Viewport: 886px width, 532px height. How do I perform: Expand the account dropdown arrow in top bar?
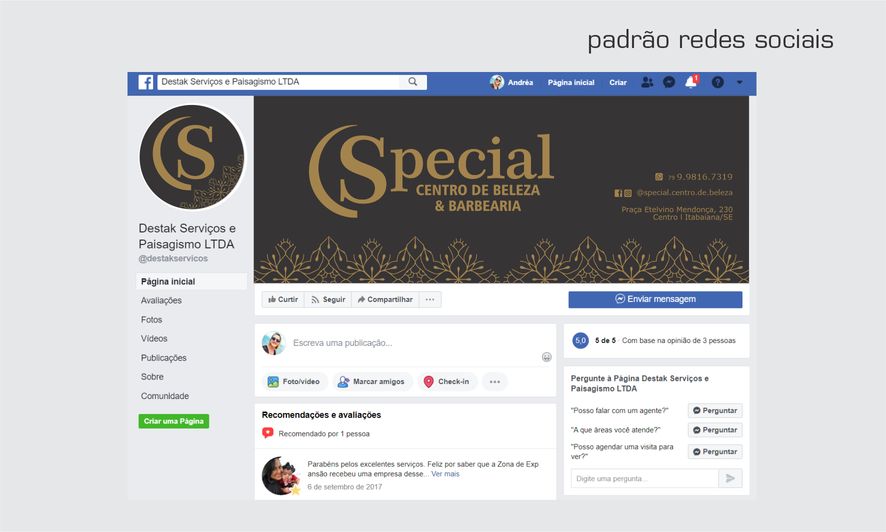pyautogui.click(x=740, y=82)
